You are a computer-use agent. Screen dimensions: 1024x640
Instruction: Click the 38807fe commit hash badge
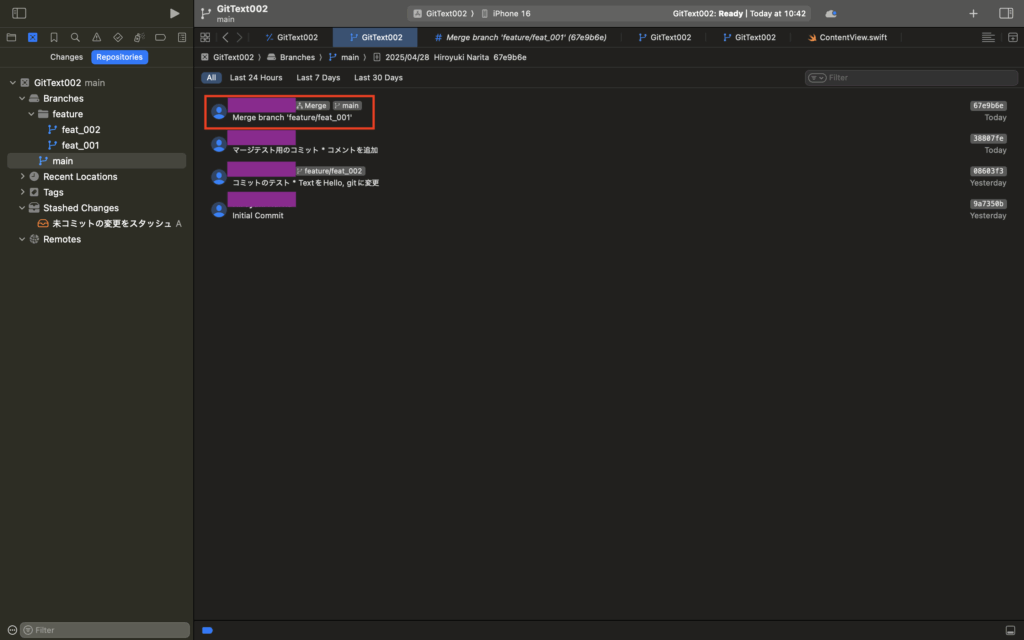click(988, 138)
